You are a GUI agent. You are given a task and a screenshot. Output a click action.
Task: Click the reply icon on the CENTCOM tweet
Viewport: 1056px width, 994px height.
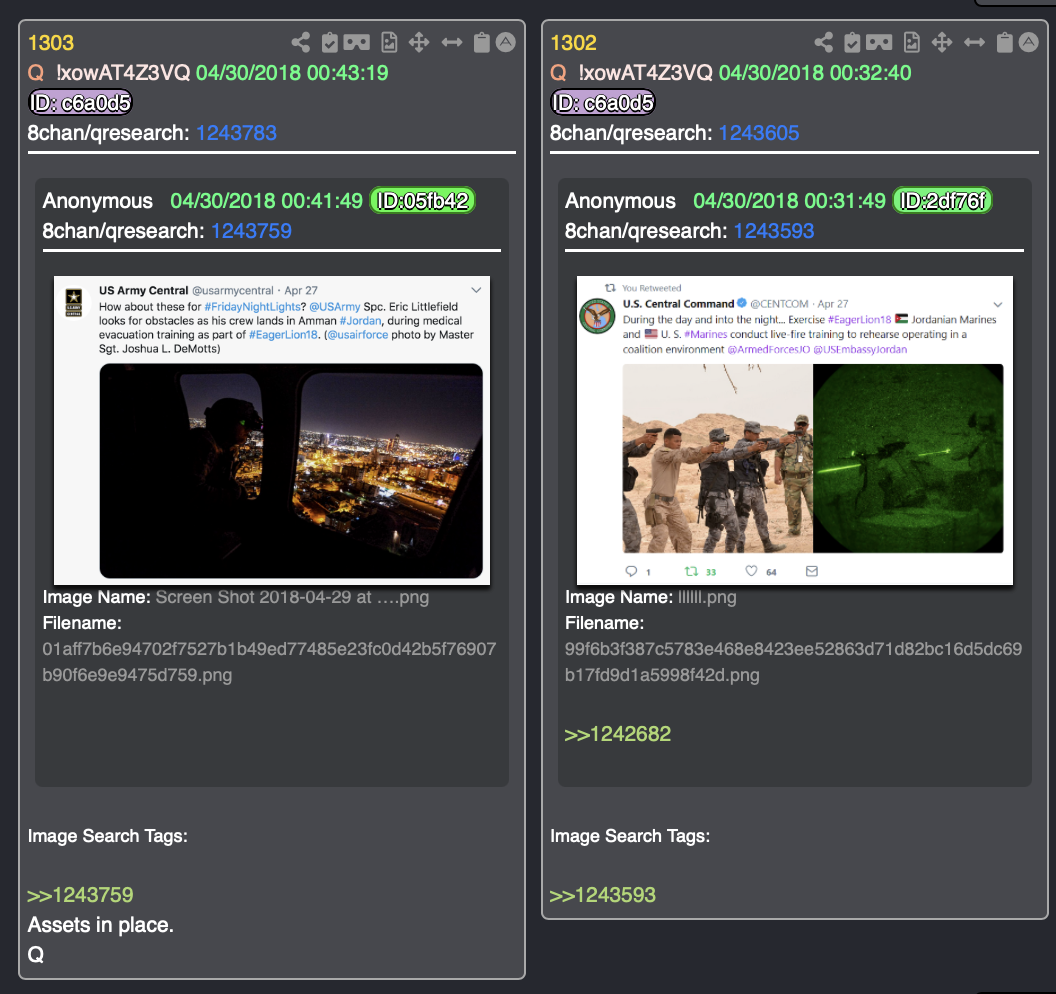pyautogui.click(x=631, y=571)
